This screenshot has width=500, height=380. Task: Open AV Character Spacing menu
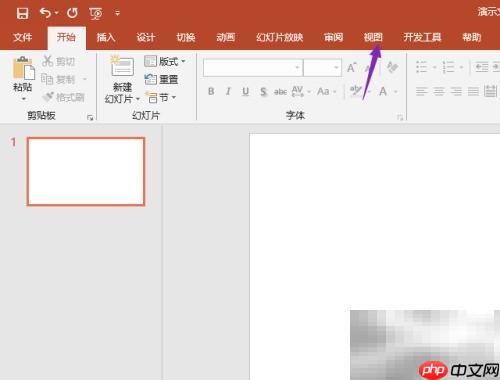(301, 91)
